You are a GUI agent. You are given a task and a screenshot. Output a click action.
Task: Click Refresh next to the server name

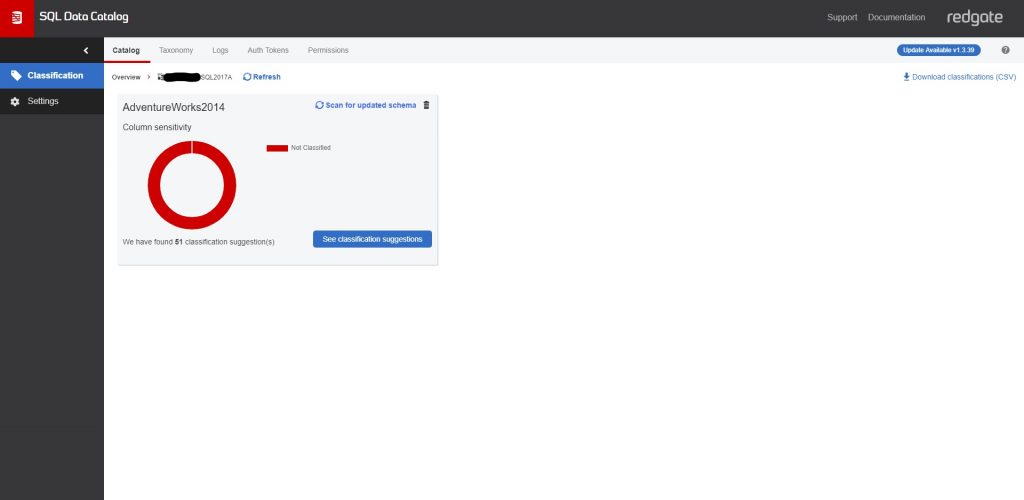[262, 77]
